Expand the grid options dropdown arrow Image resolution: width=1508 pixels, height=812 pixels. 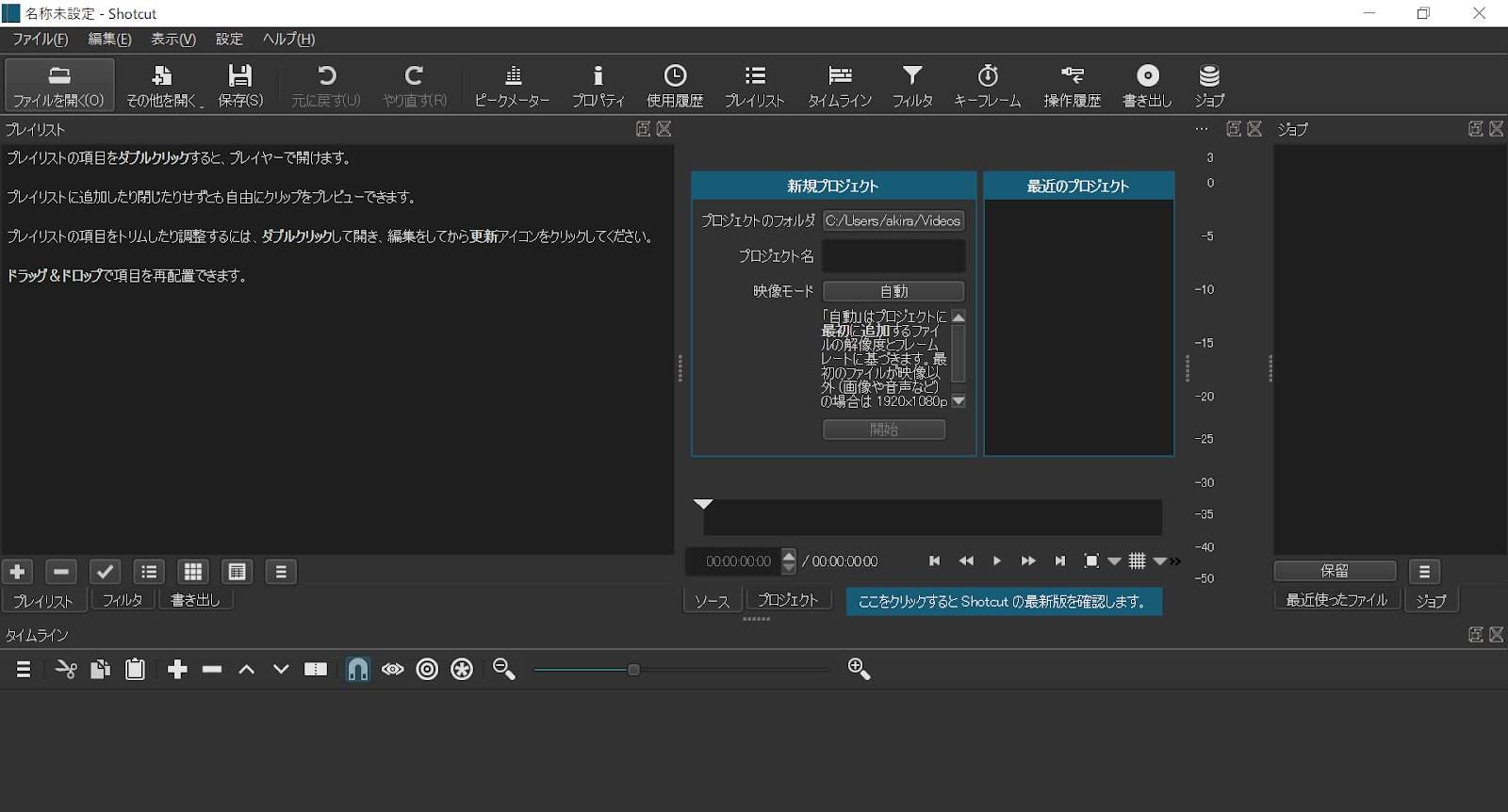click(1160, 561)
